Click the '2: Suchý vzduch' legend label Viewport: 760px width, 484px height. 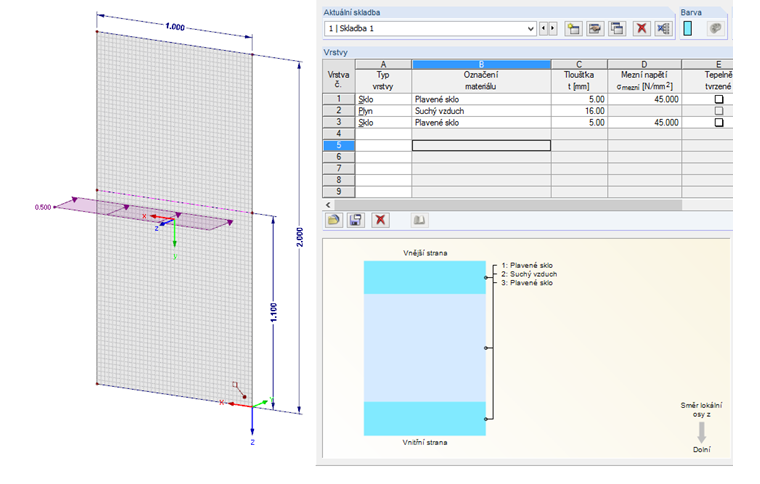tap(529, 274)
